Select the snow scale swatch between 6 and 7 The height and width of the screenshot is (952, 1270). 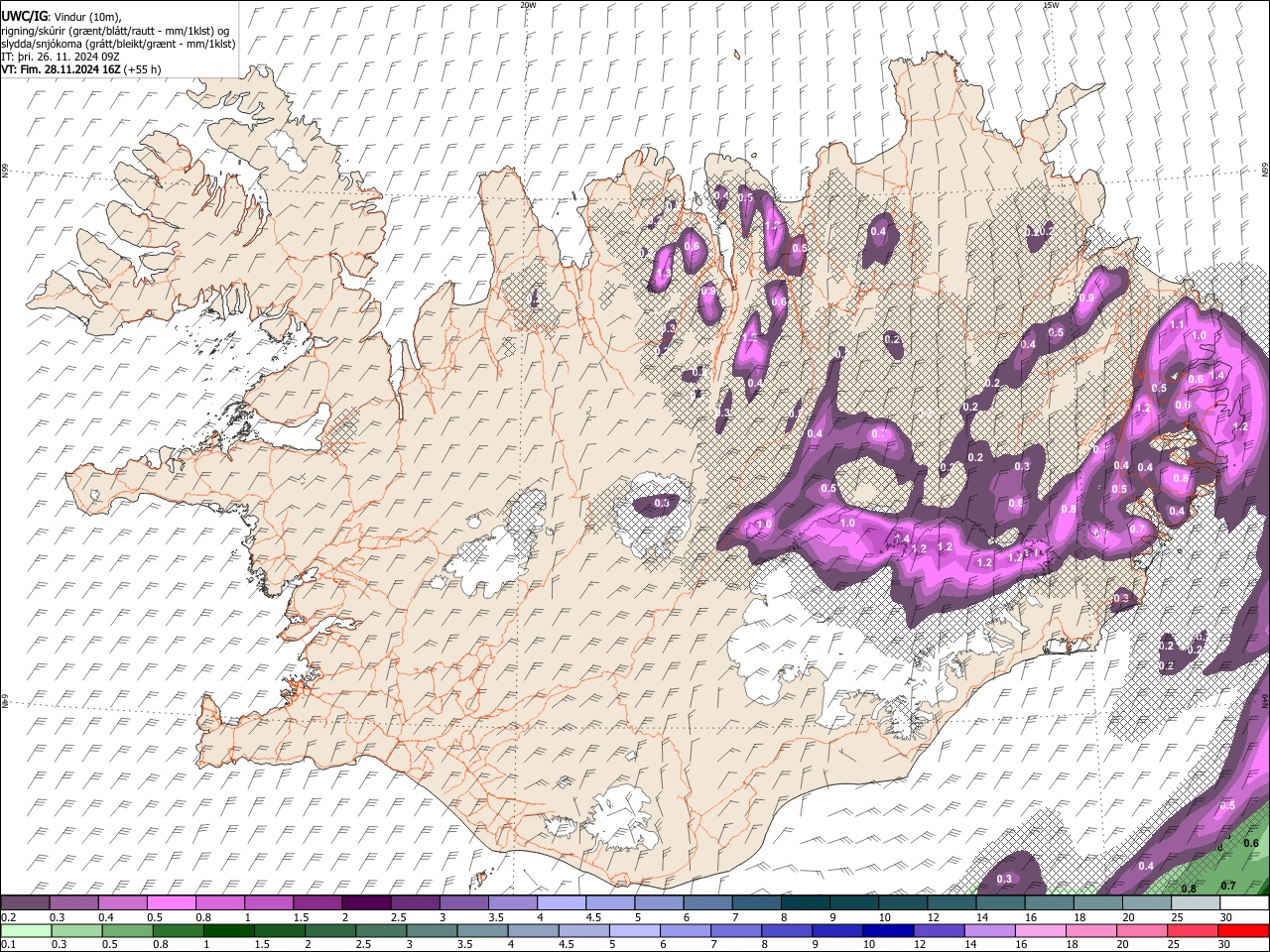(707, 903)
